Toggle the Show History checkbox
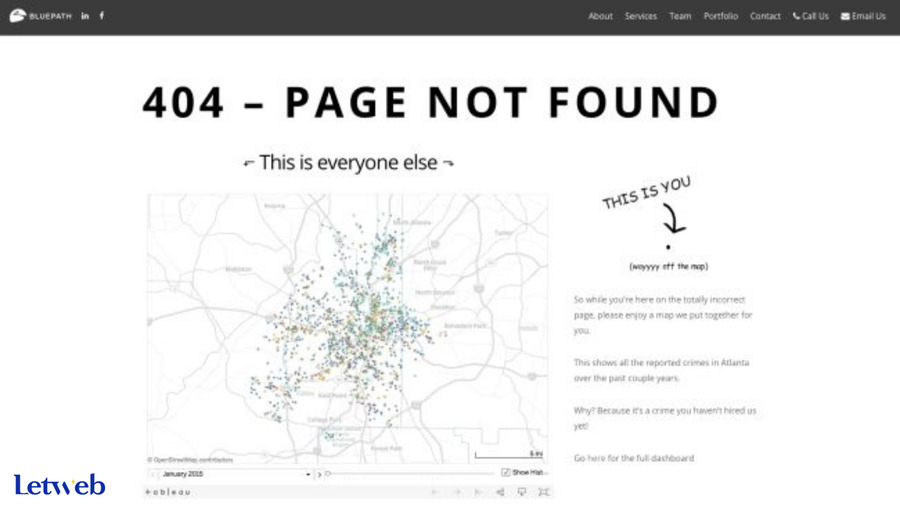 point(506,473)
